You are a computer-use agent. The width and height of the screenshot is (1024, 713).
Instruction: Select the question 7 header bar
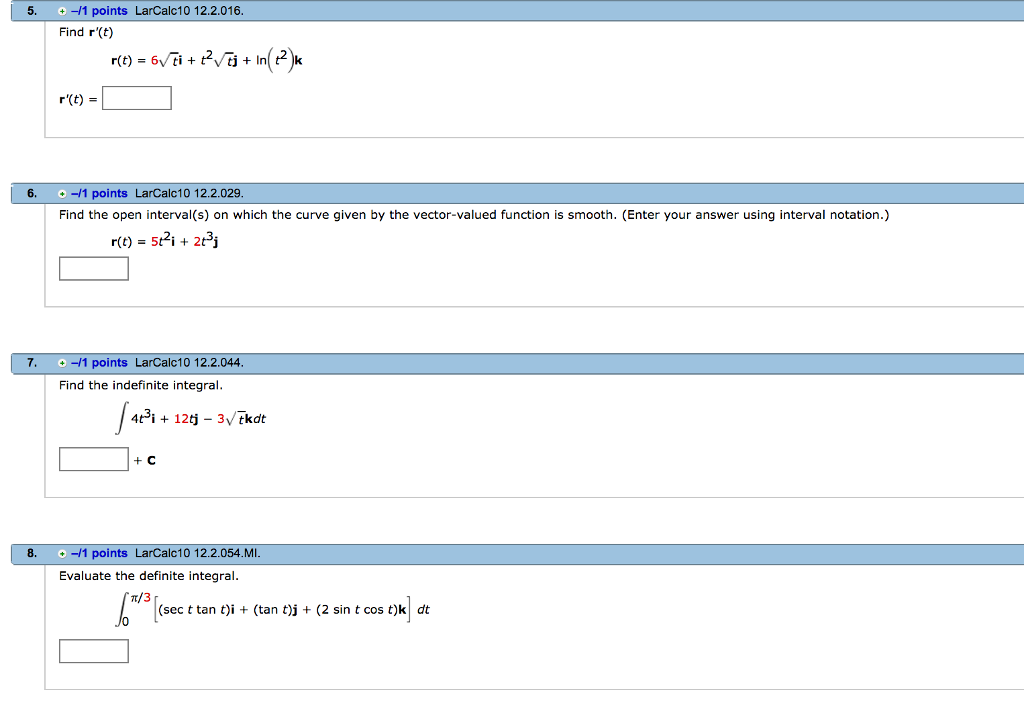point(500,363)
